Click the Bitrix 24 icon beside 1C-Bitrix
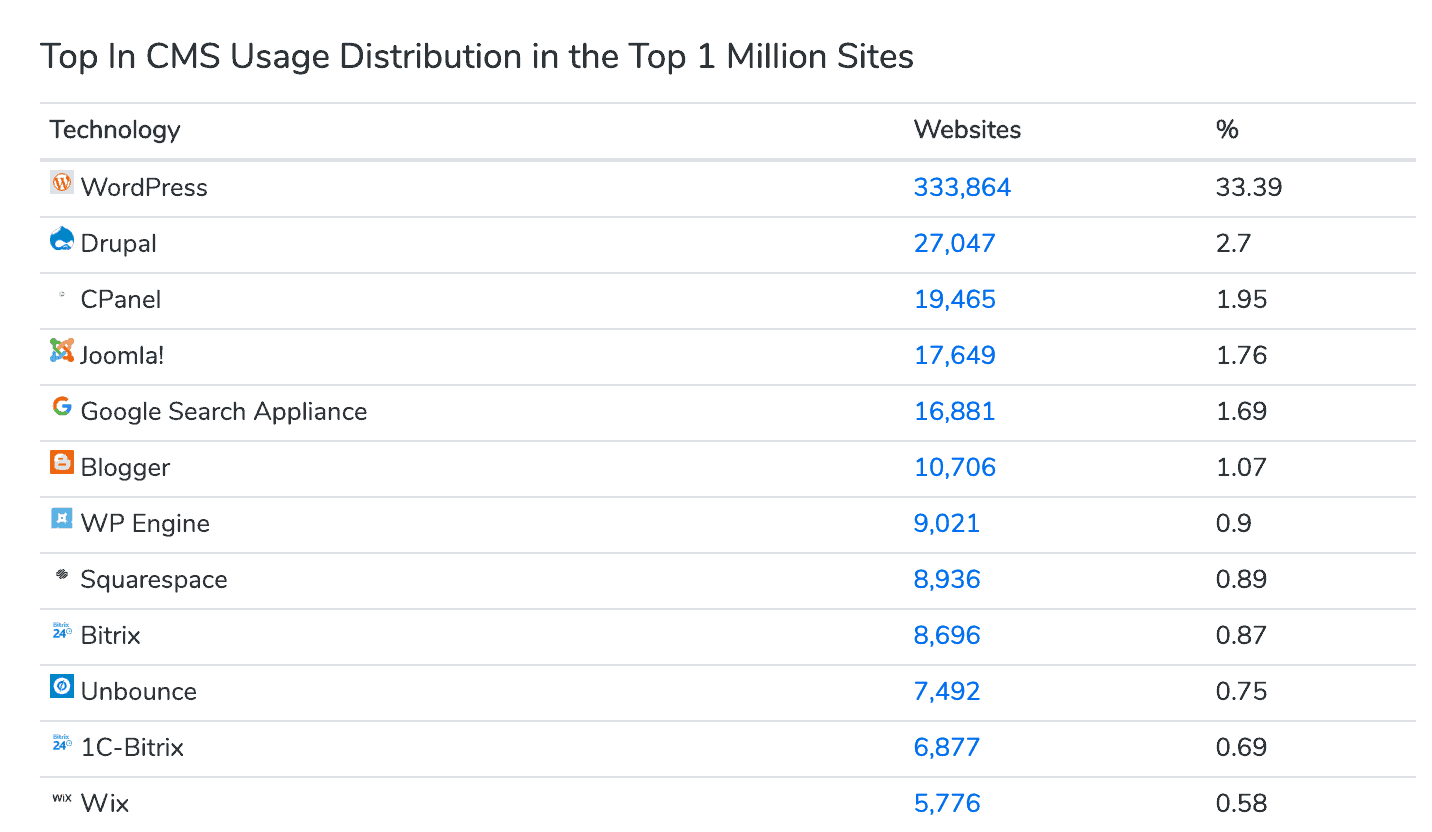The width and height of the screenshot is (1432, 832). (62, 743)
